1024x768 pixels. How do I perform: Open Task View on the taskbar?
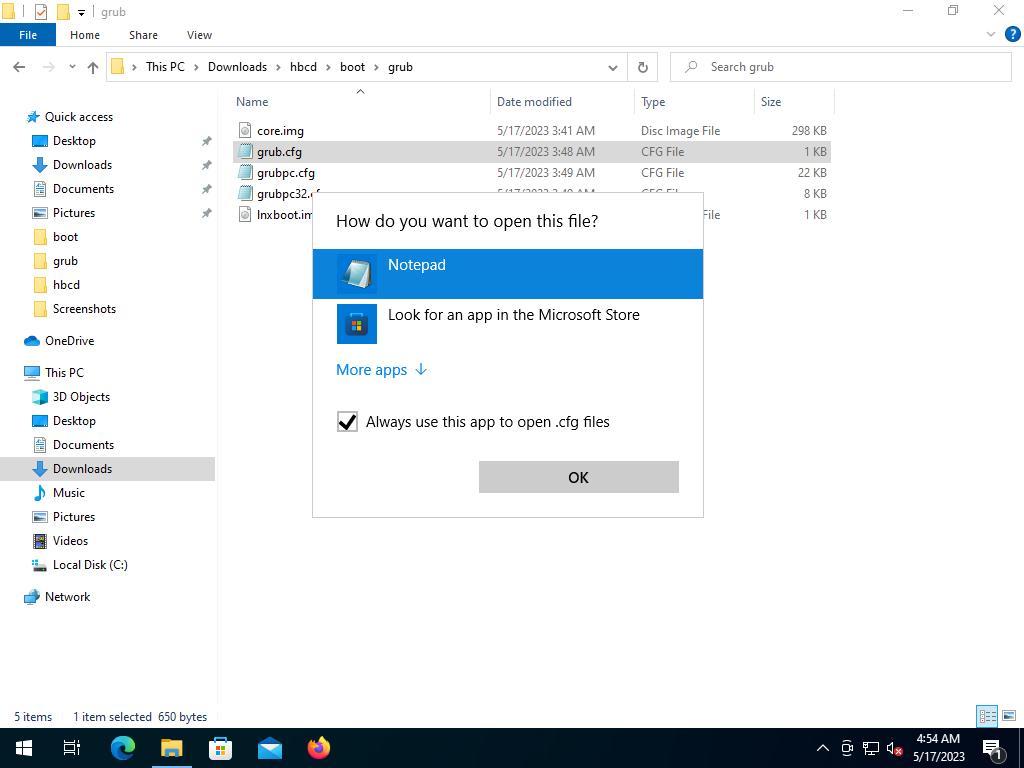72,748
